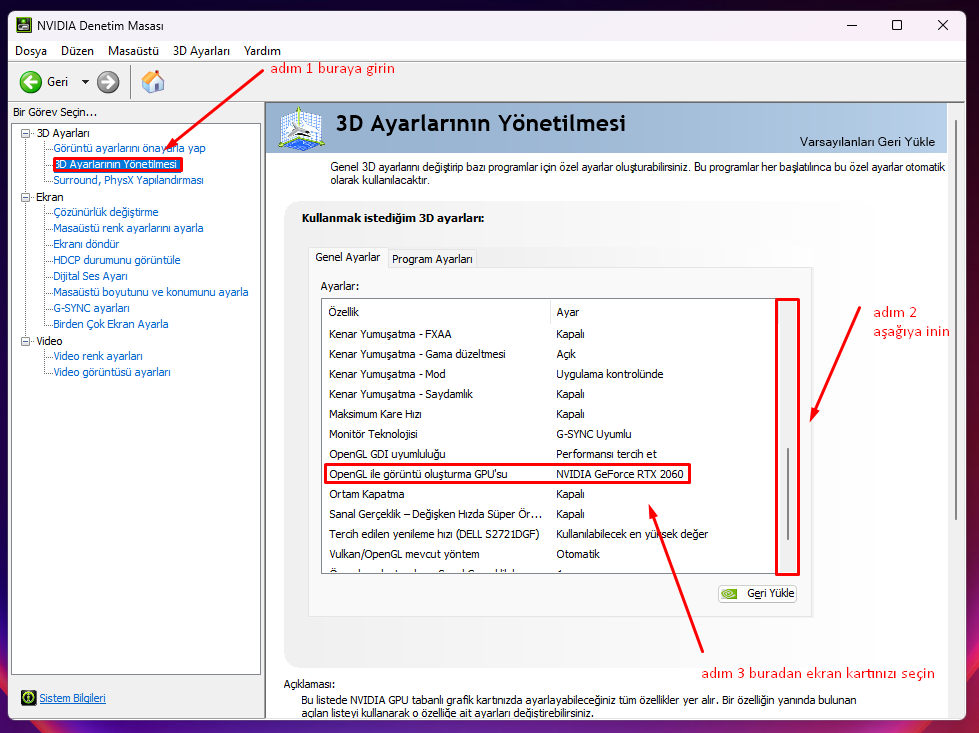The image size is (979, 733).
Task: Open Video renk ayarları
Action: 97,356
